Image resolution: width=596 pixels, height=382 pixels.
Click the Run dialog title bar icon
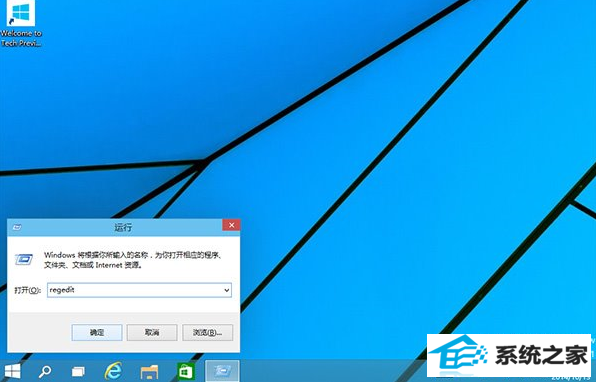(x=17, y=227)
